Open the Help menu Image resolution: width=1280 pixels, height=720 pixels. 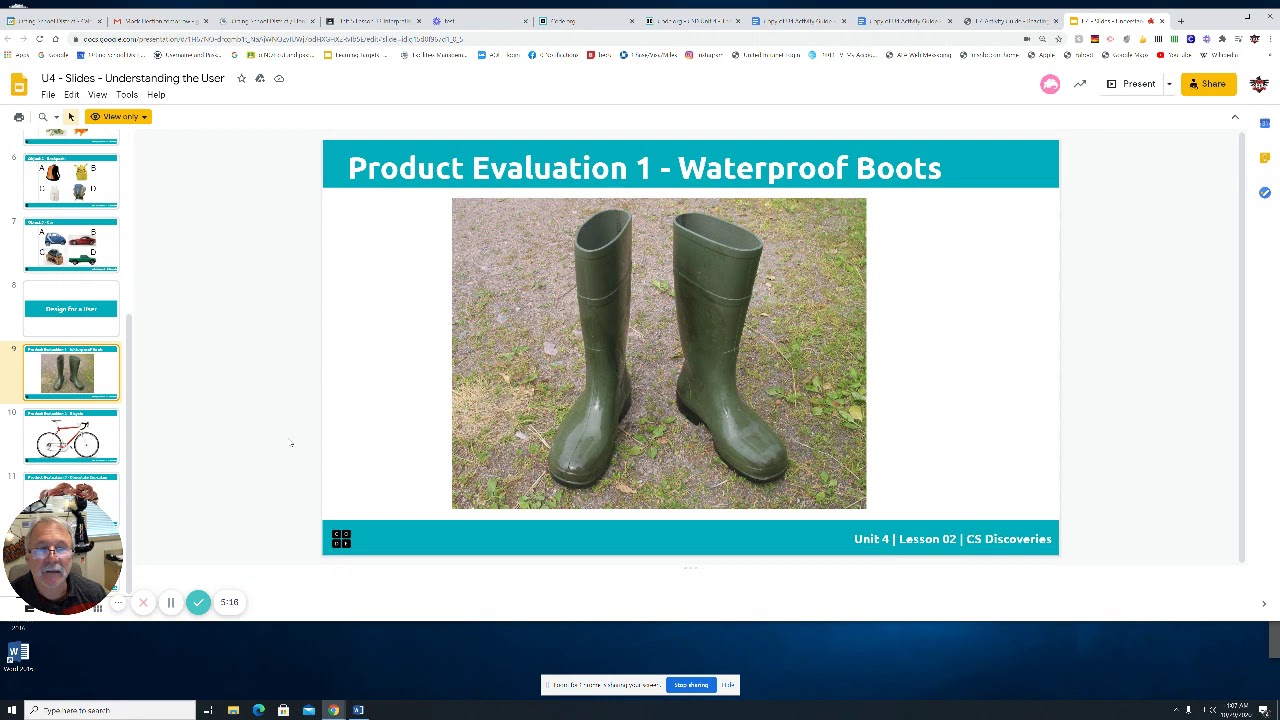click(156, 95)
